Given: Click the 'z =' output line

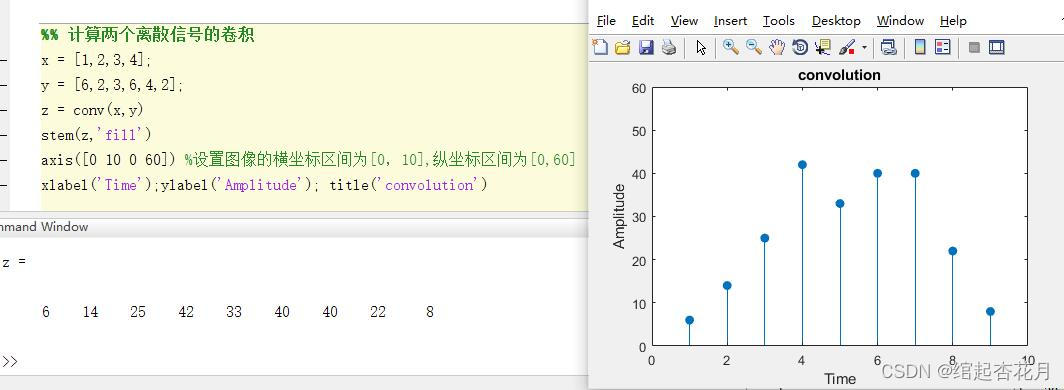Looking at the screenshot, I should click(14, 262).
